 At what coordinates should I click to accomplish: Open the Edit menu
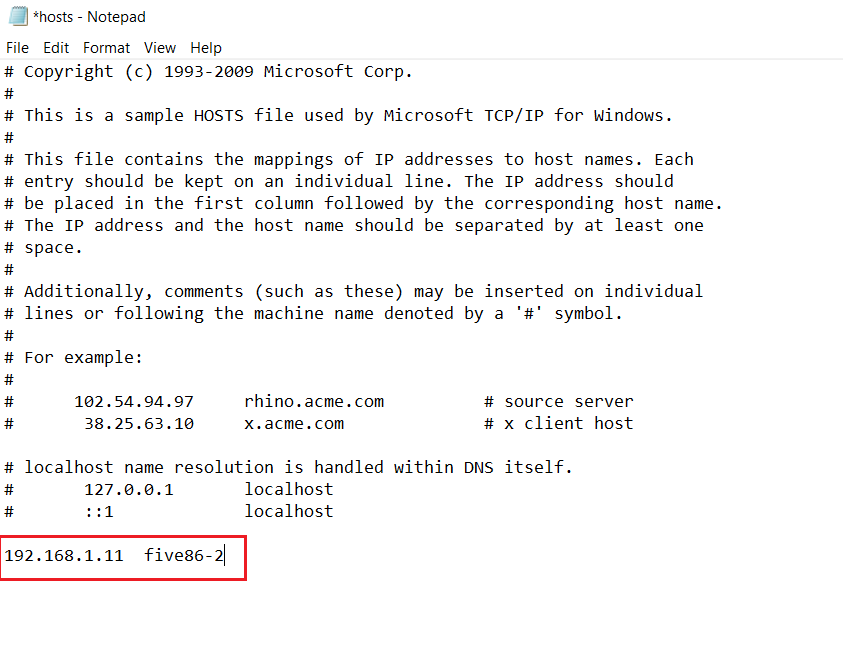pyautogui.click(x=56, y=47)
